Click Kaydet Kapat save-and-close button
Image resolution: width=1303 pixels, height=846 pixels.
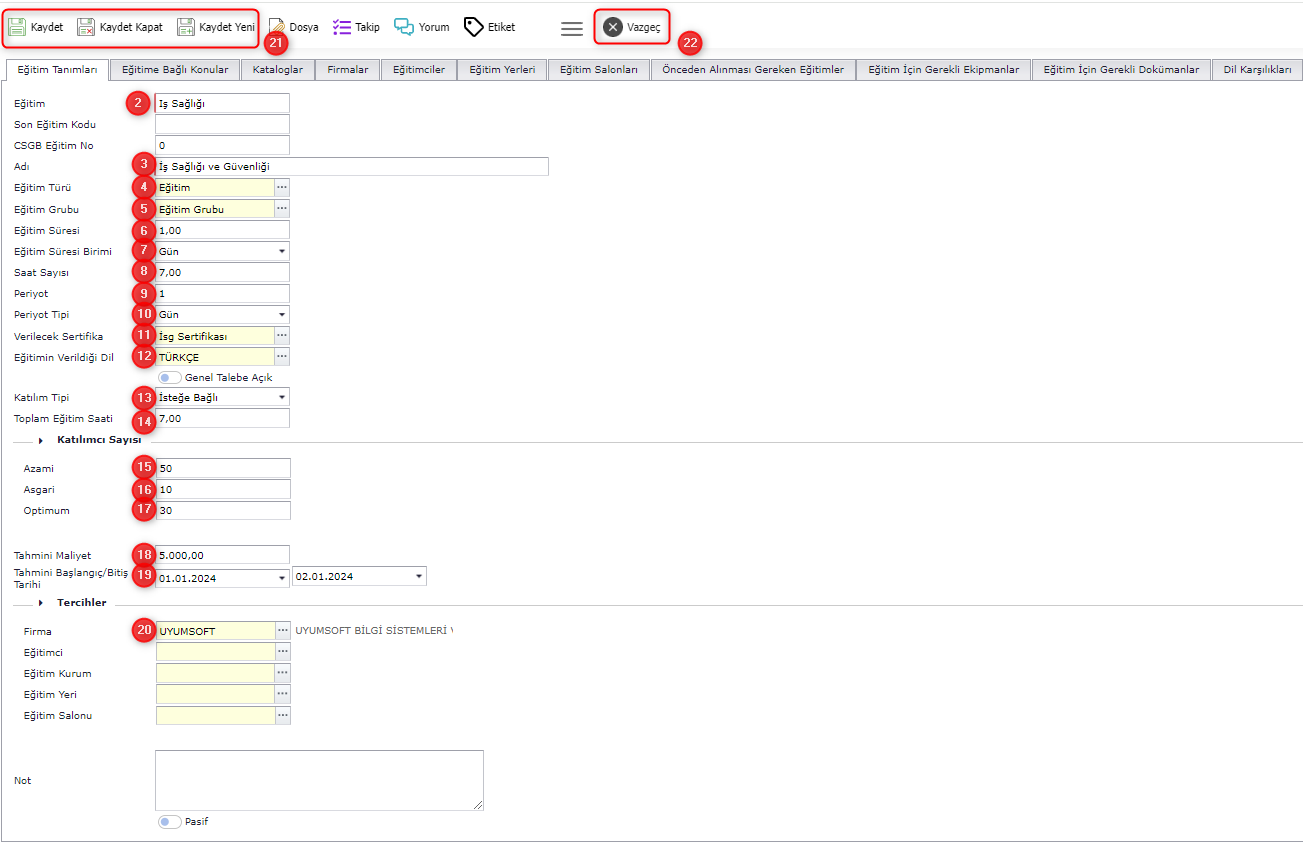120,27
